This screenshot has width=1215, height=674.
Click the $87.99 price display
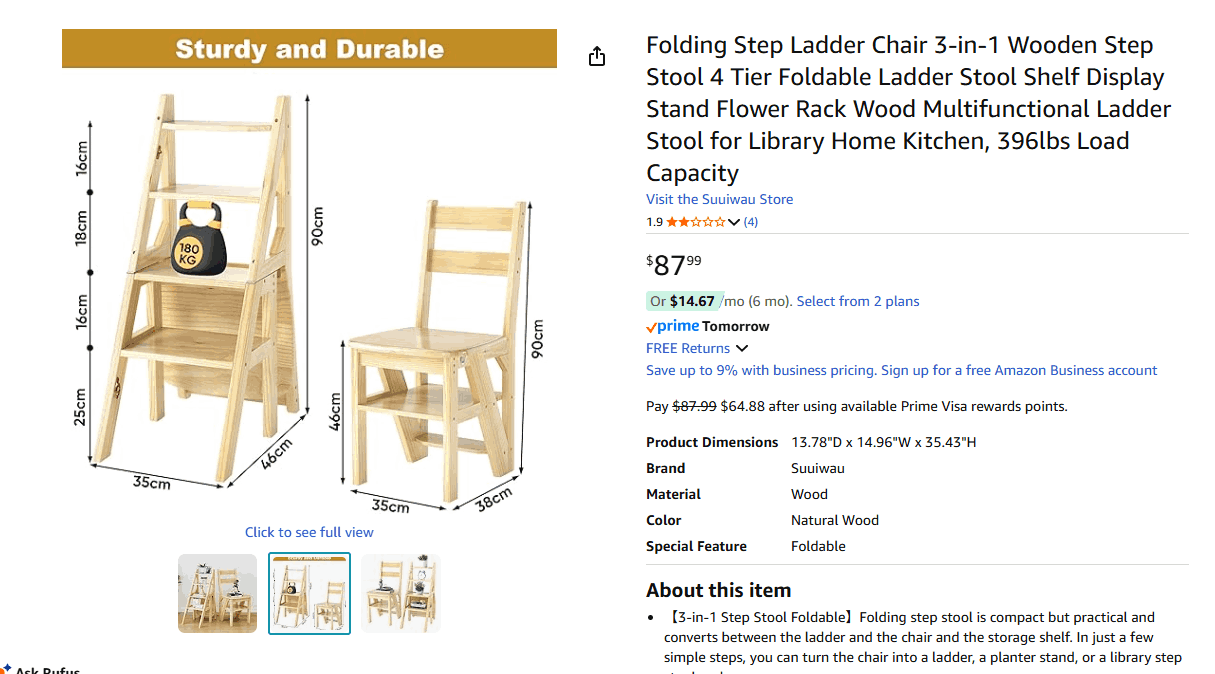coord(676,265)
